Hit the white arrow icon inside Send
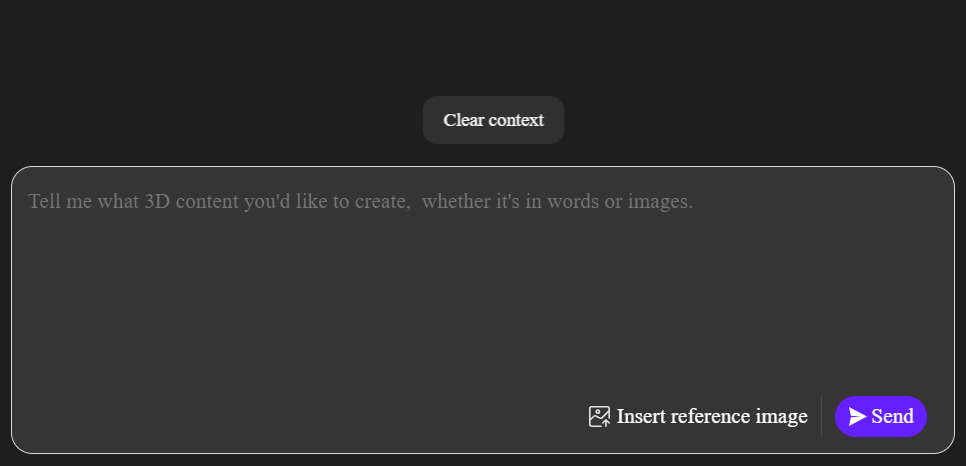966x466 pixels. click(x=857, y=417)
